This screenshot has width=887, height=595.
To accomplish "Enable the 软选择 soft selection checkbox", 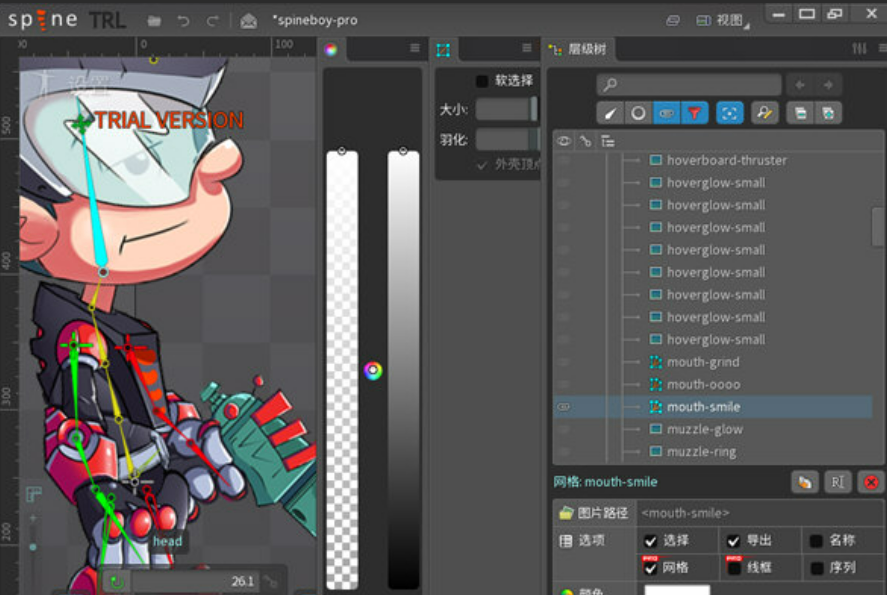I will coord(482,81).
